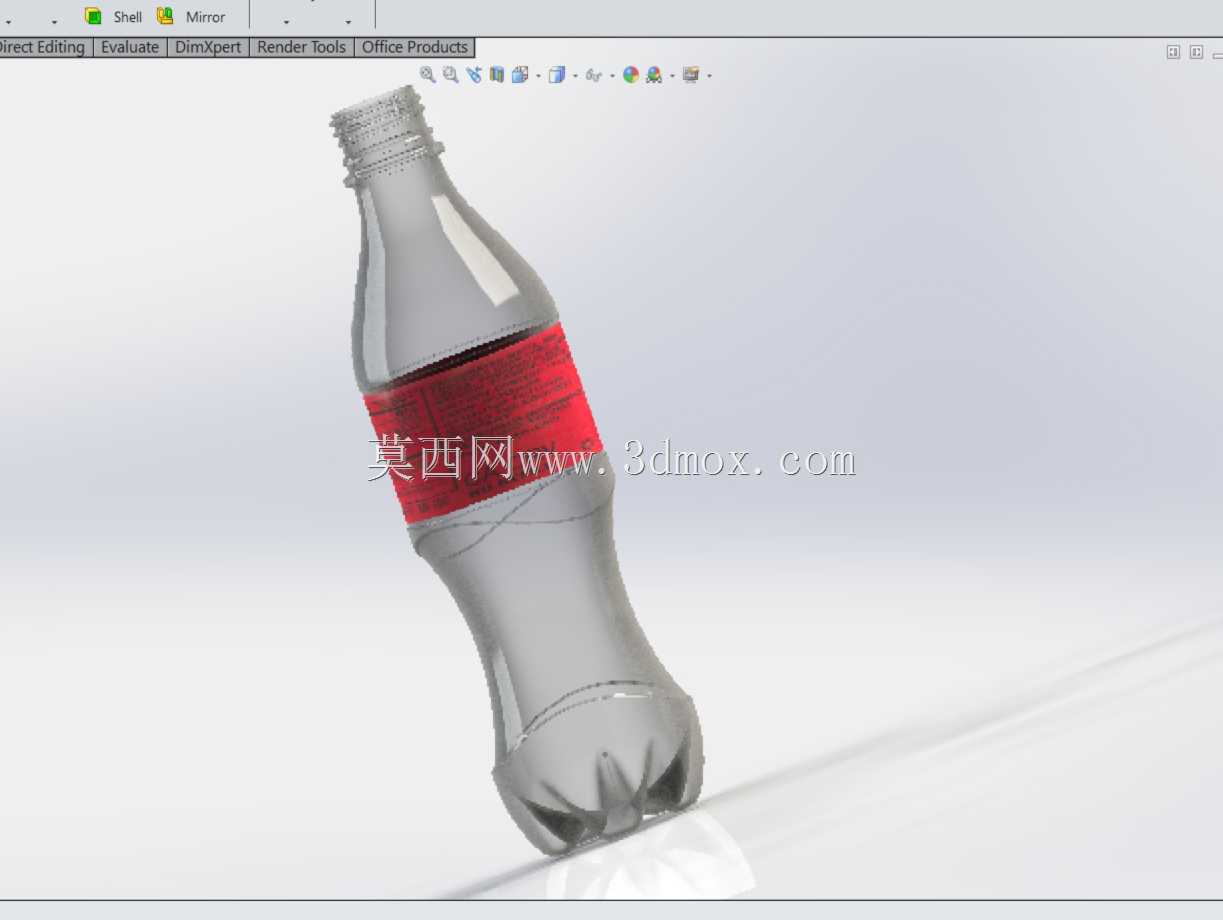Click the View Orientation icon
This screenshot has height=920, width=1223.
pyautogui.click(x=519, y=74)
